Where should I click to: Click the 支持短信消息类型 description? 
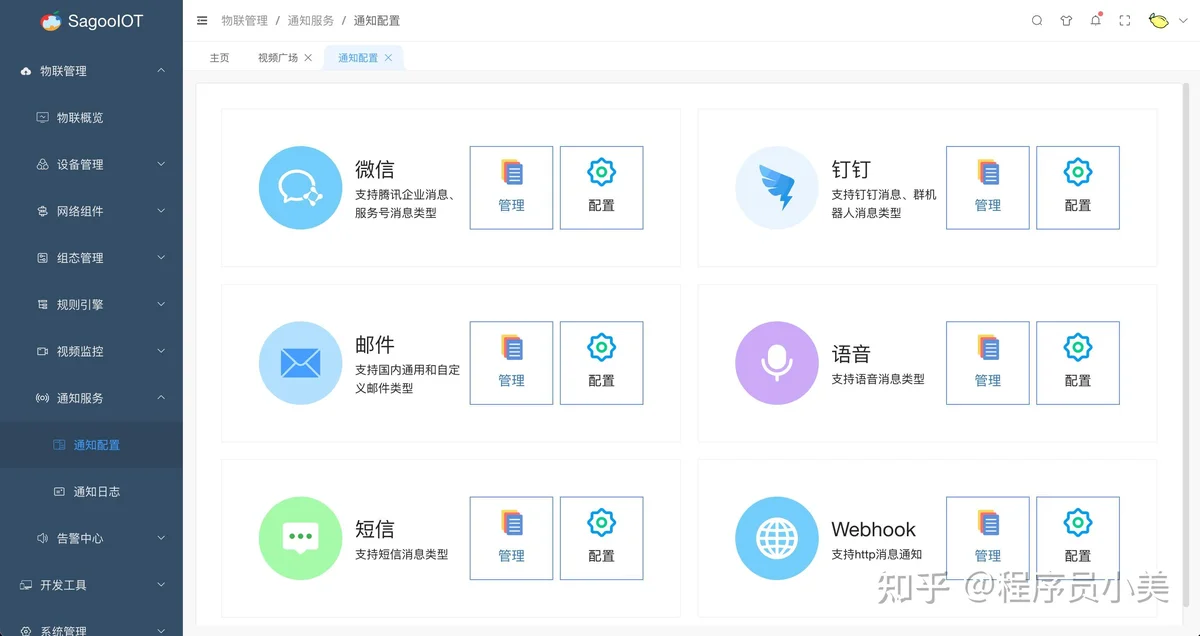pyautogui.click(x=402, y=554)
